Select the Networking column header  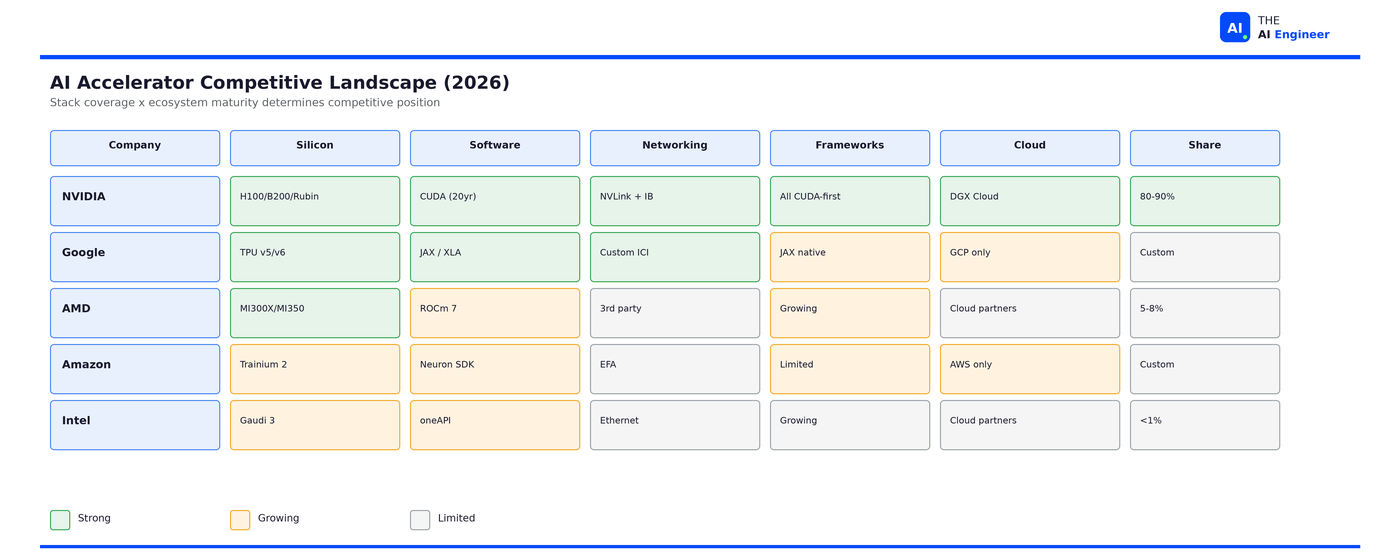point(675,148)
